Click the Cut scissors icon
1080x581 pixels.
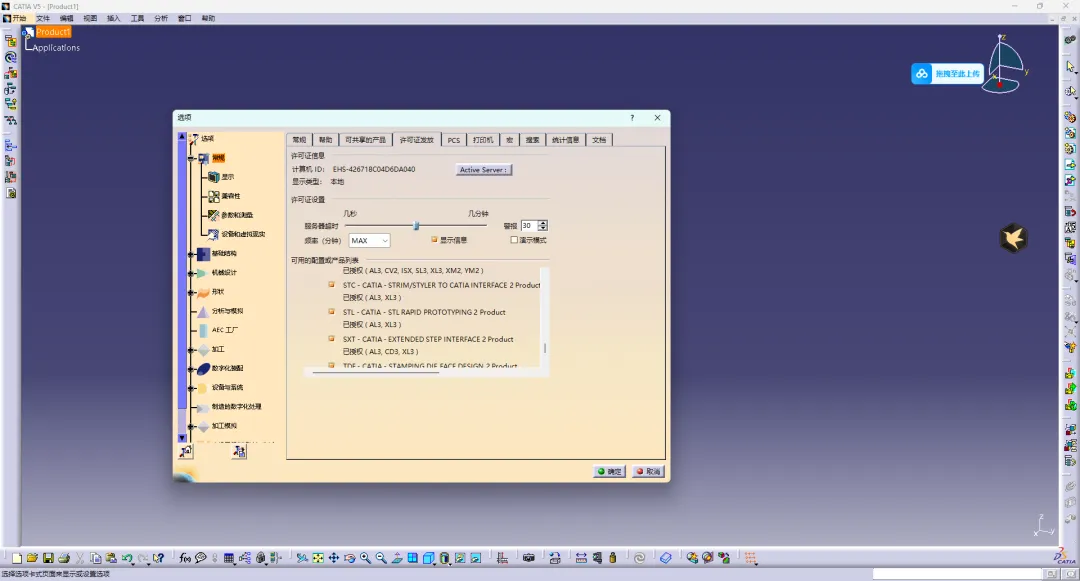[80, 558]
